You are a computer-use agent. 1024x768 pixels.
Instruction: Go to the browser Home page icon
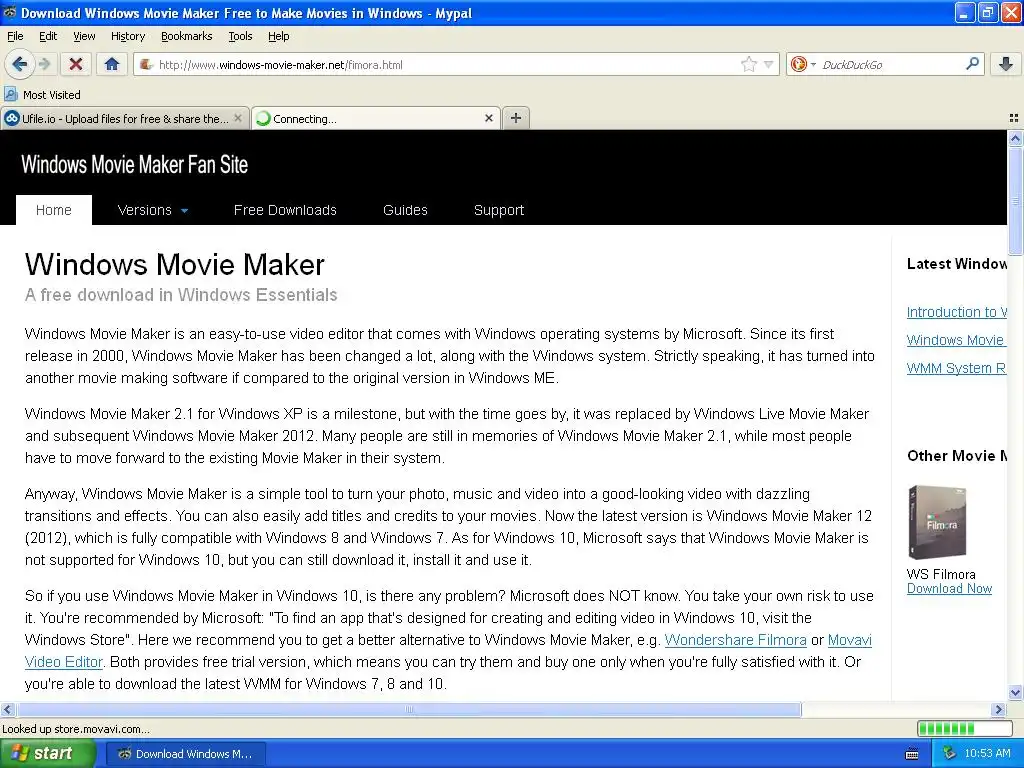112,64
